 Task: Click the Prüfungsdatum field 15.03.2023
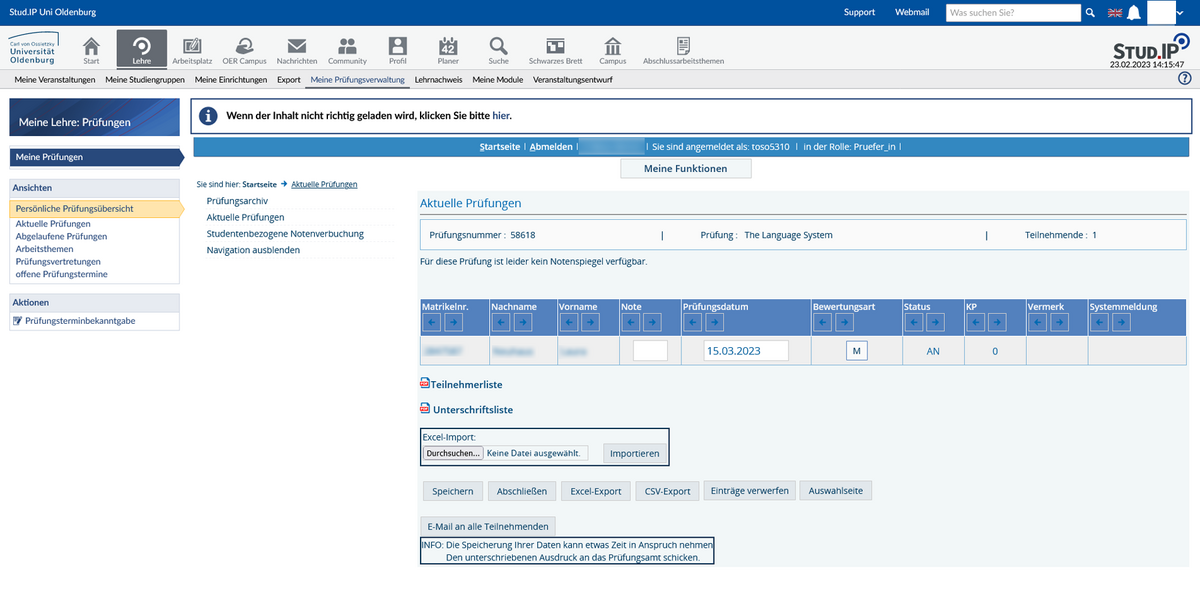745,351
